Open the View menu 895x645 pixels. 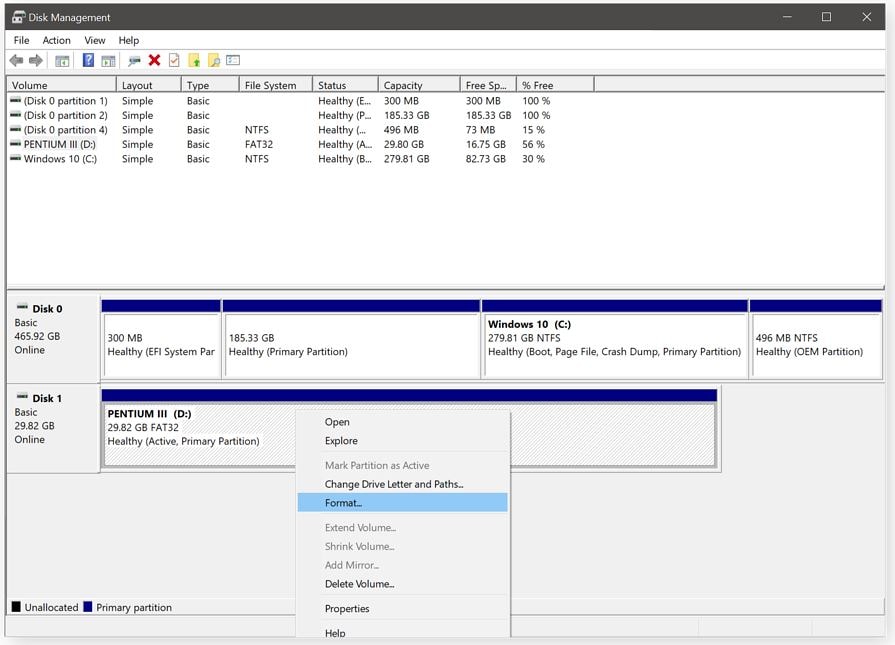point(95,40)
